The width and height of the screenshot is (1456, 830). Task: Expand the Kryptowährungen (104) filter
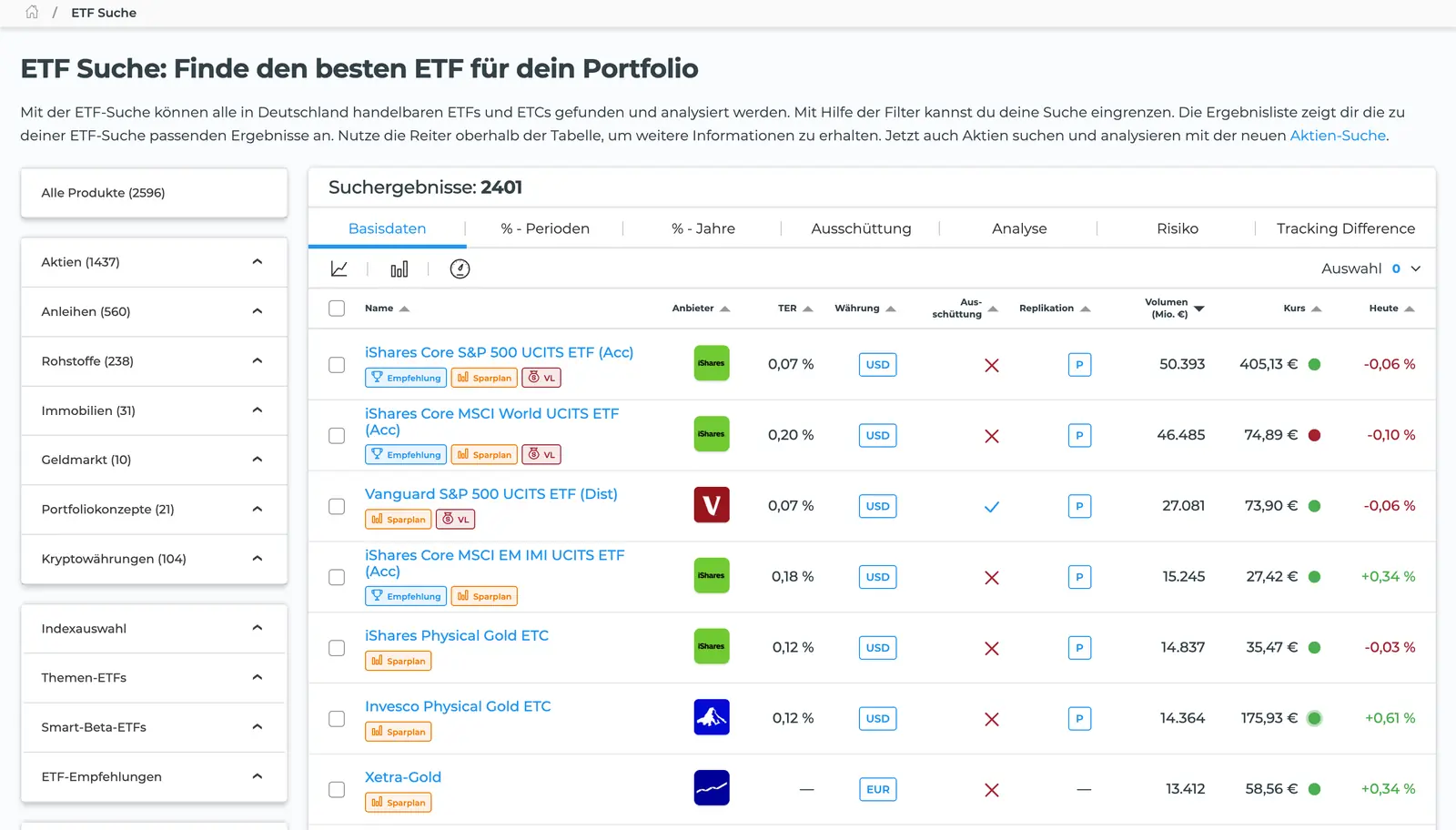(154, 559)
